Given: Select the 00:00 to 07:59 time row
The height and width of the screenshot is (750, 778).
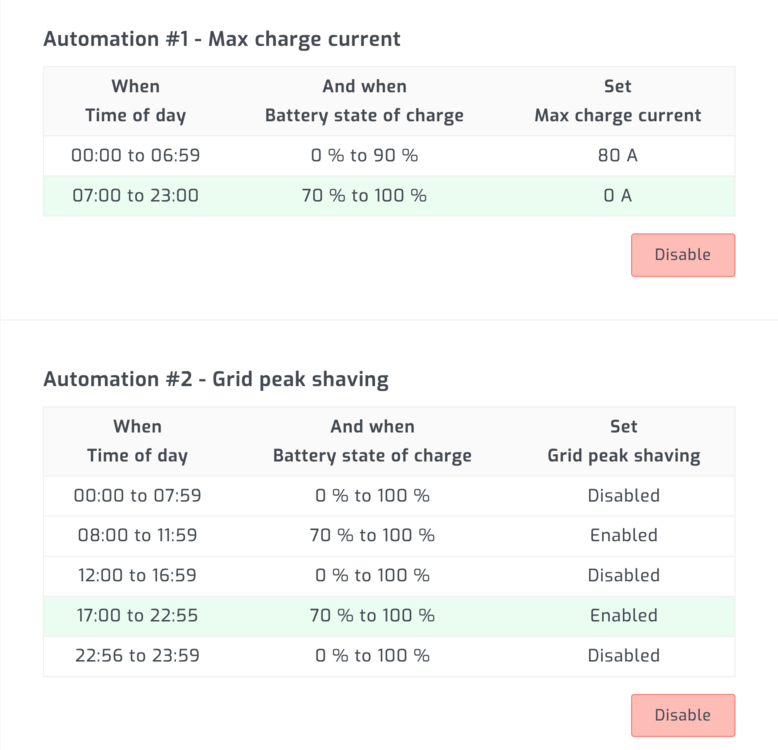Looking at the screenshot, I should [x=137, y=495].
